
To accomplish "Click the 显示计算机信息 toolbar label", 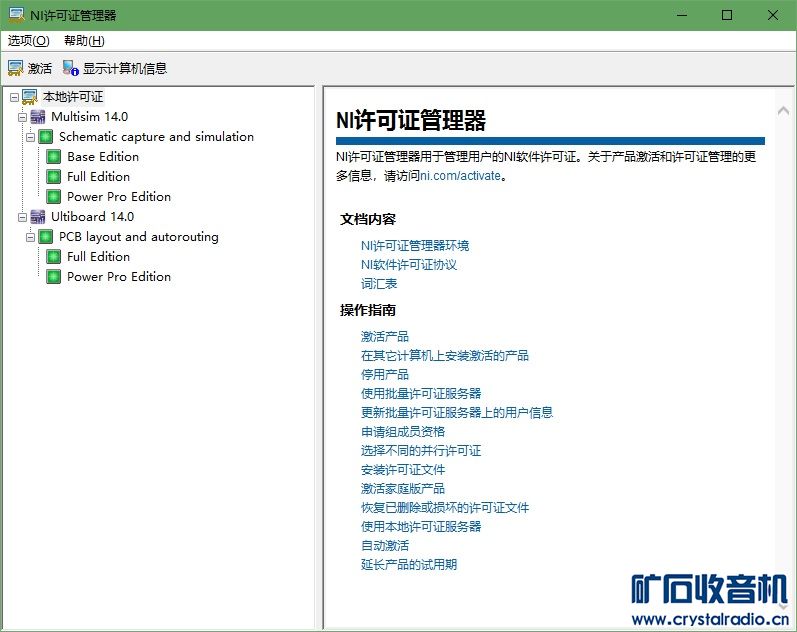I will tap(125, 68).
